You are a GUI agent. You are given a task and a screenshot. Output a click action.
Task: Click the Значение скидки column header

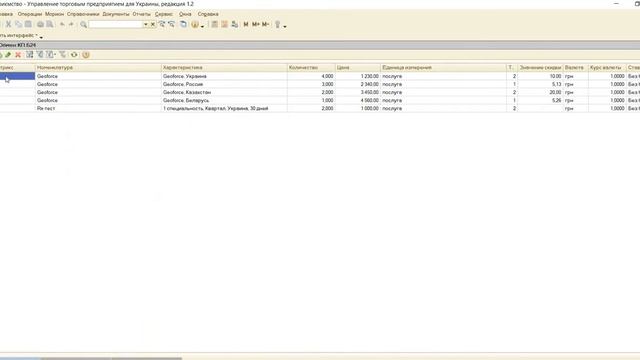[540, 67]
